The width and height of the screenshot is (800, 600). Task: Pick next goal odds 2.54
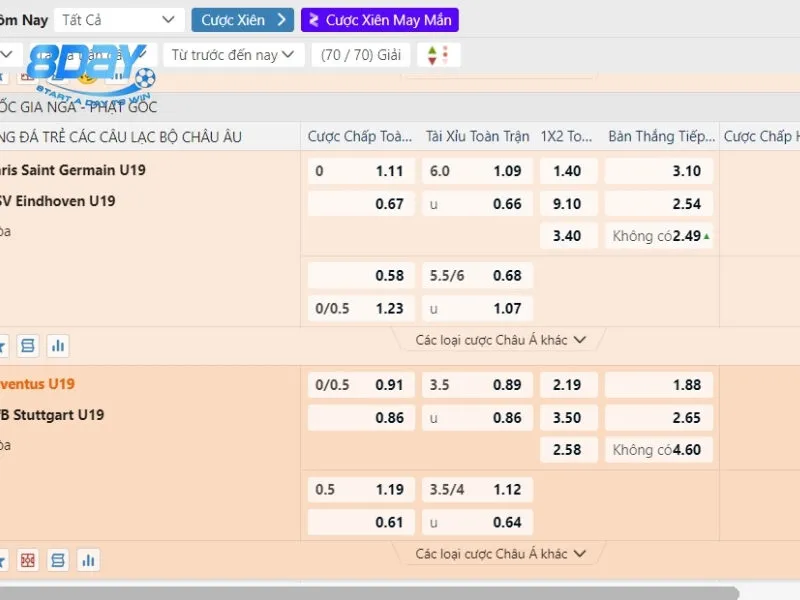coord(659,204)
